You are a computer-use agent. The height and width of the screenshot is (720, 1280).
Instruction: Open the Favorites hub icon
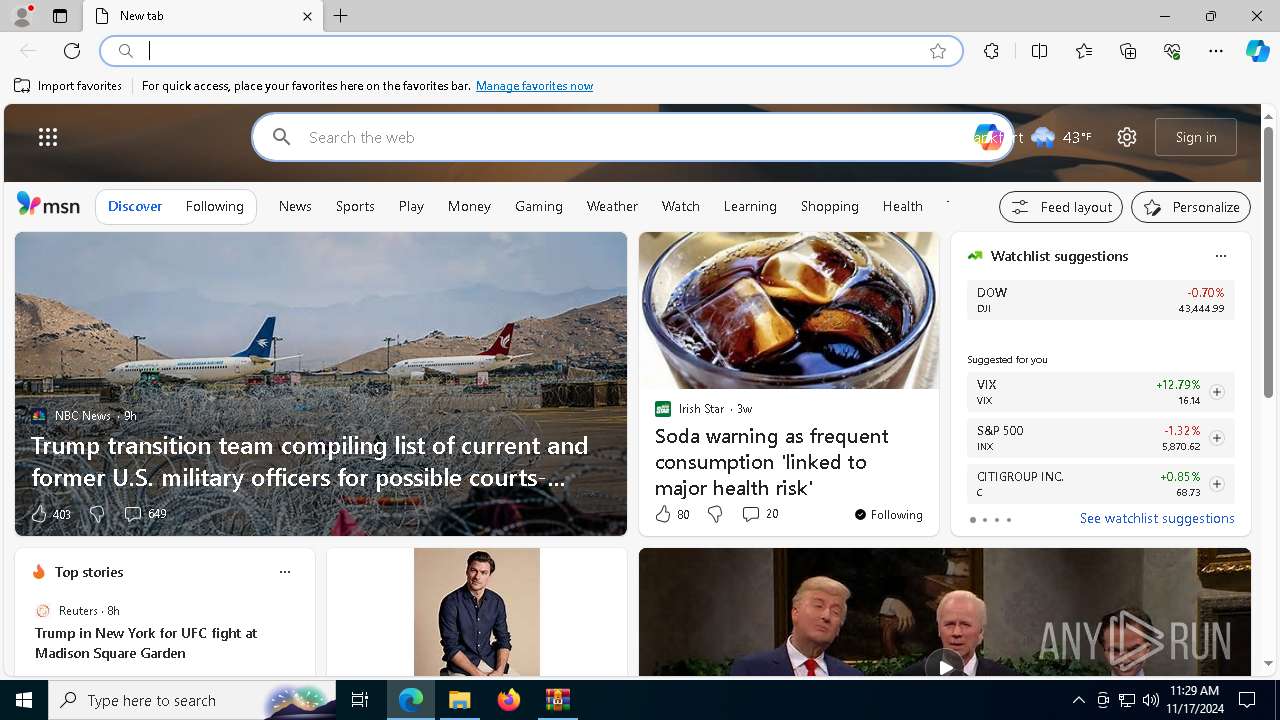pyautogui.click(x=1084, y=51)
